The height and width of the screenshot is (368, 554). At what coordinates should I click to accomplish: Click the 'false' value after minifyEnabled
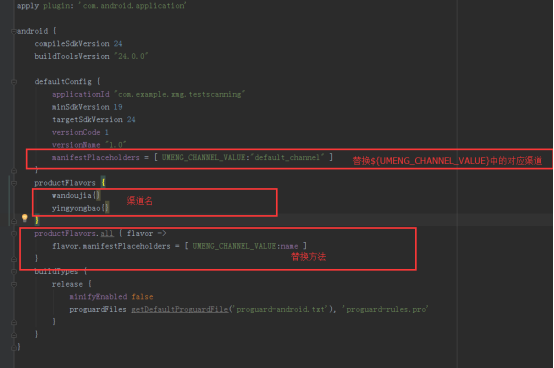pos(142,297)
